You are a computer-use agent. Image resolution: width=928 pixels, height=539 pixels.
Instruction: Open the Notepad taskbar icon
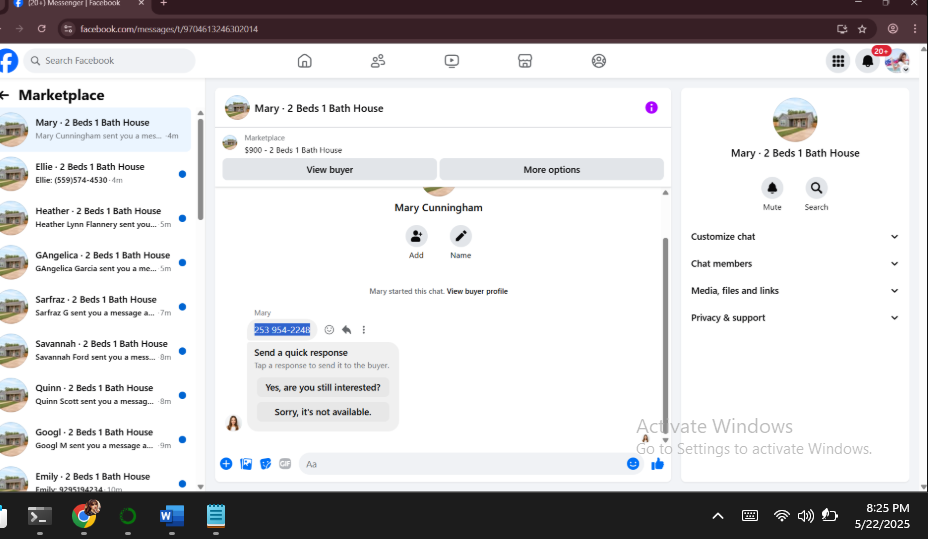(x=215, y=516)
